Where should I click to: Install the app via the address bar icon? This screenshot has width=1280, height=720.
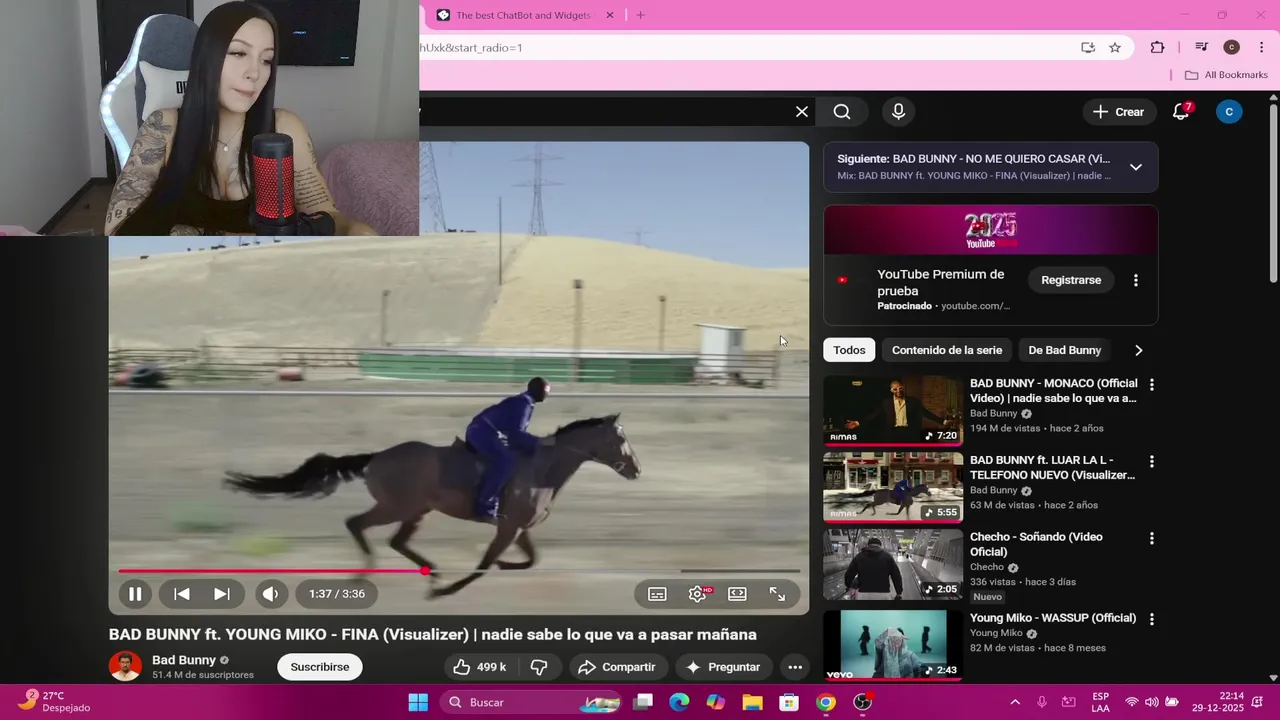tap(1088, 48)
